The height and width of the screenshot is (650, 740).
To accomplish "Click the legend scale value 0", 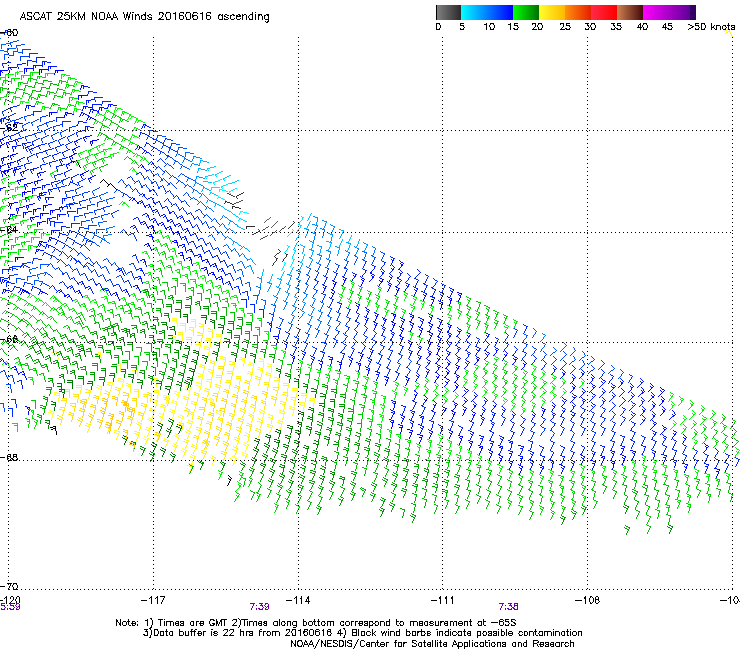I will pyautogui.click(x=438, y=27).
